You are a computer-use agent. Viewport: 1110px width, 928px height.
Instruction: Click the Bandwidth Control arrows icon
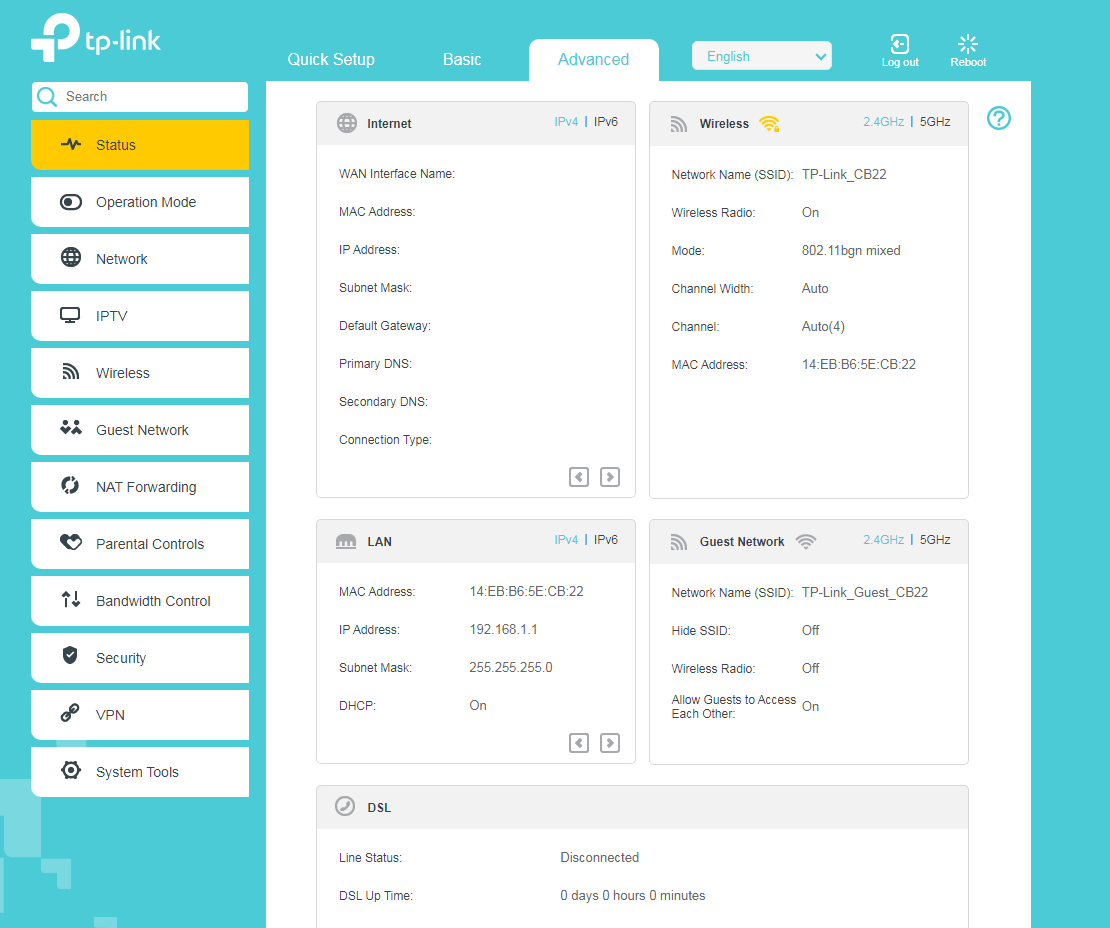pyautogui.click(x=71, y=600)
